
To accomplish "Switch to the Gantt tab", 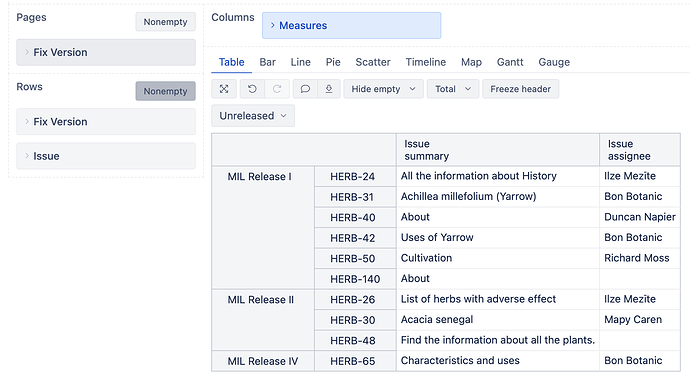I will [510, 62].
